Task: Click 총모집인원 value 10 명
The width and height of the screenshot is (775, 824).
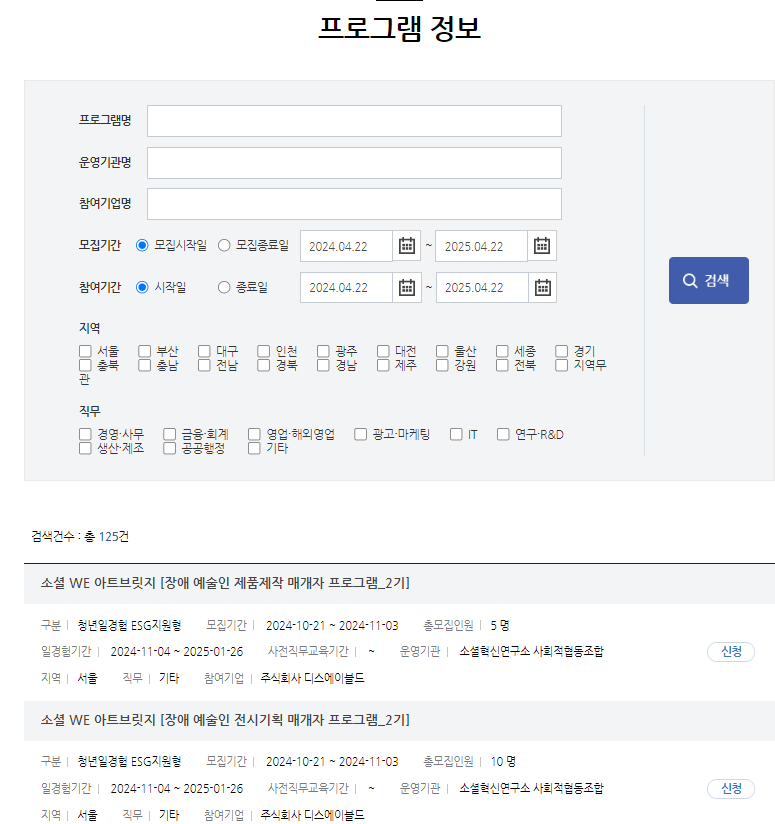Action: coord(503,761)
